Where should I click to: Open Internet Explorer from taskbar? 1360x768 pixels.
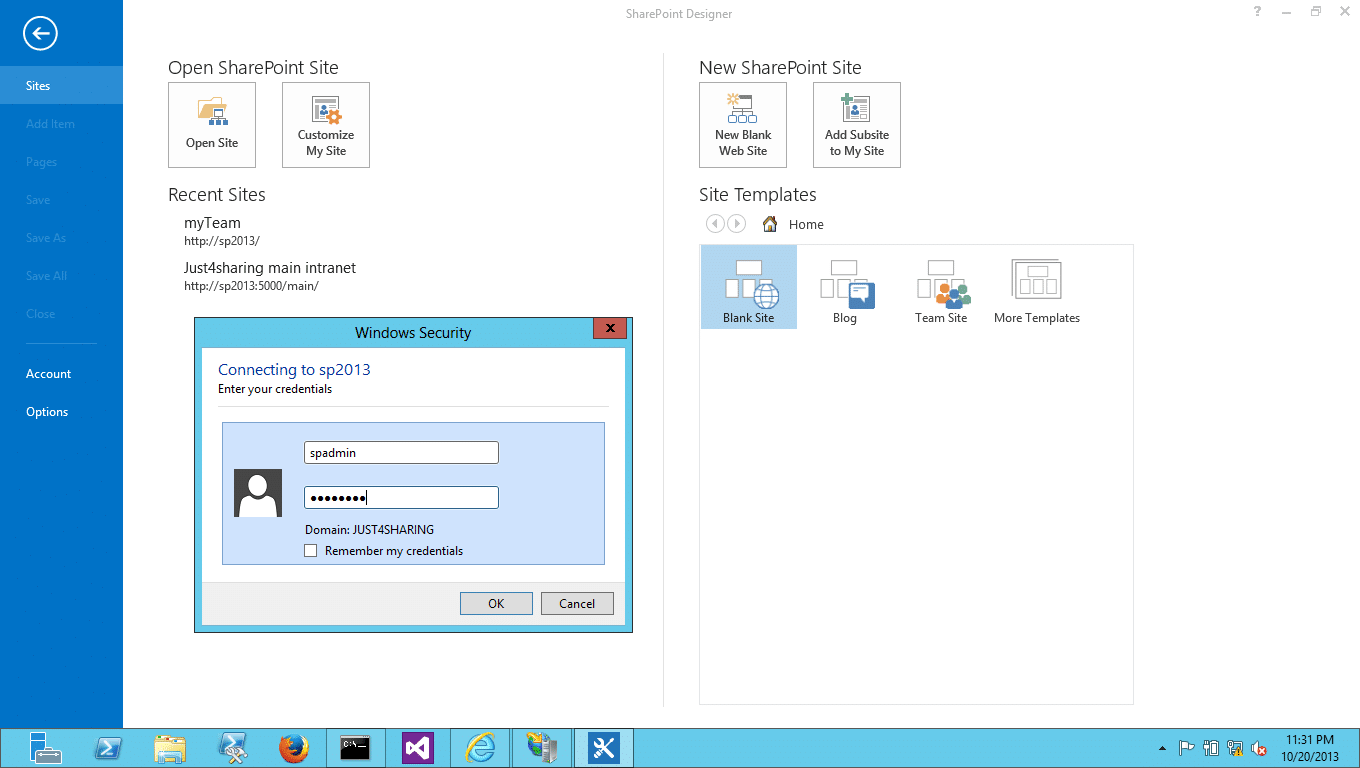480,748
